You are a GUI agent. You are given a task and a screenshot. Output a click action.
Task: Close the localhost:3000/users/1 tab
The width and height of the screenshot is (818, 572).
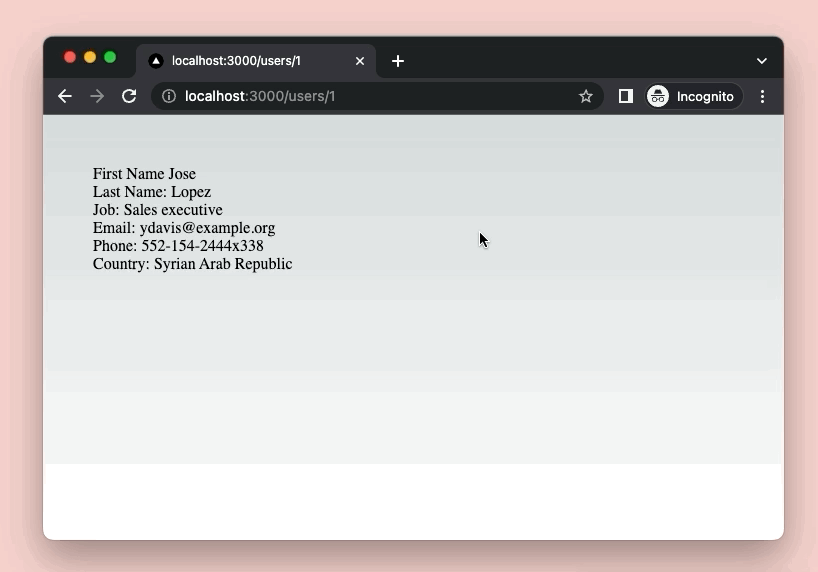click(360, 61)
